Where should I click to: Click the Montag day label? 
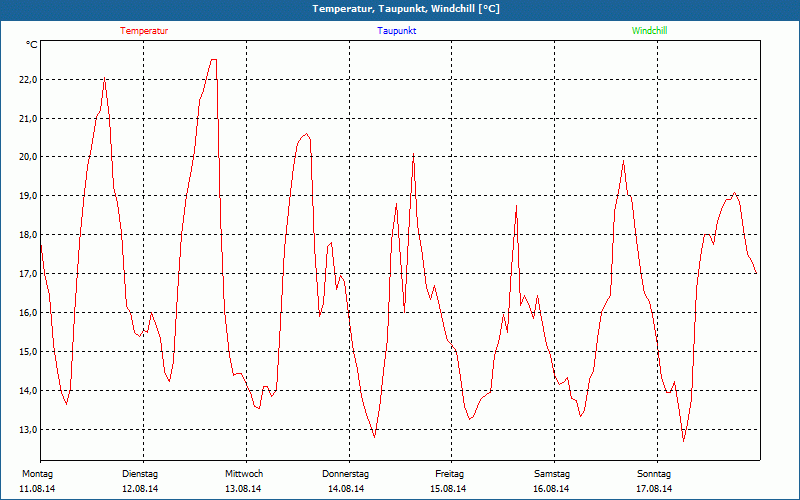pos(37,474)
